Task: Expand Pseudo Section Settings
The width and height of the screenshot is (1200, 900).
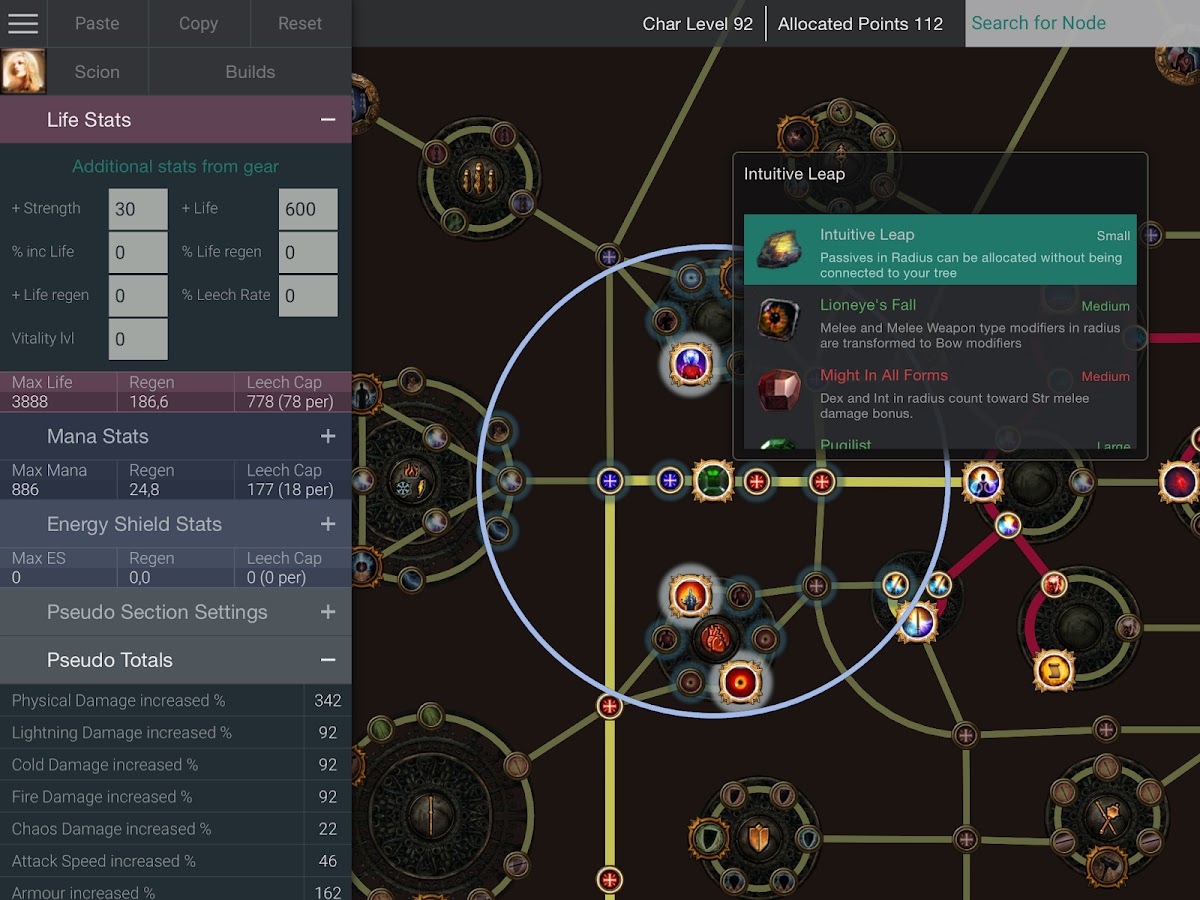Action: [327, 612]
